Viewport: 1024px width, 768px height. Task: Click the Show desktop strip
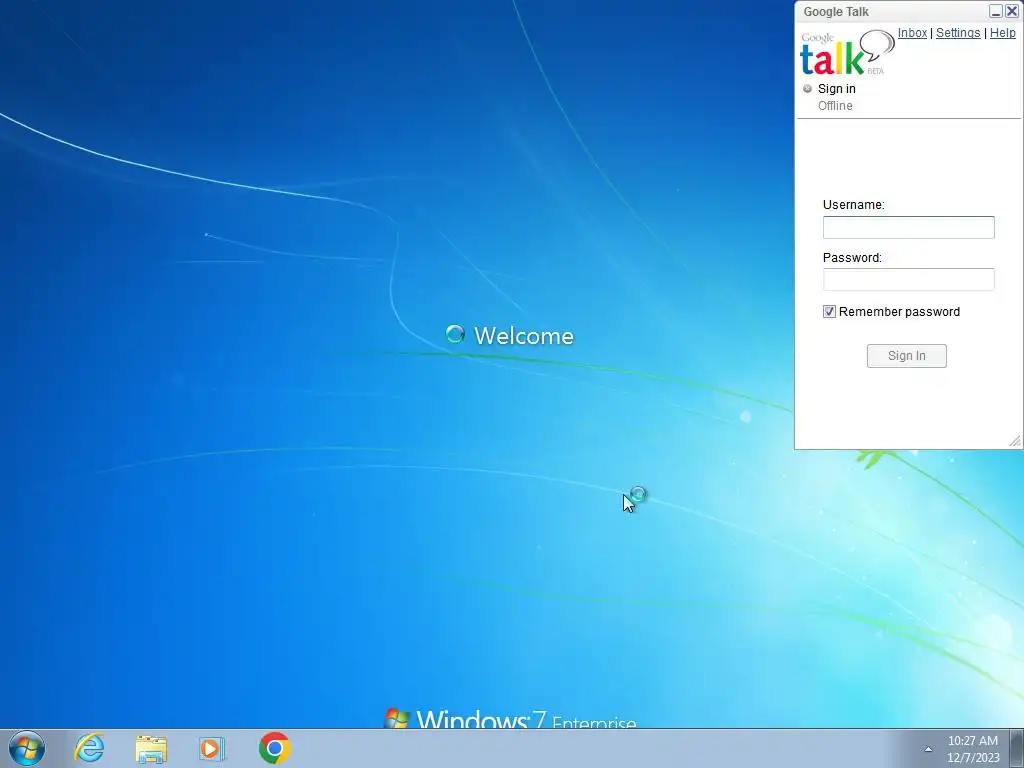click(x=1017, y=748)
